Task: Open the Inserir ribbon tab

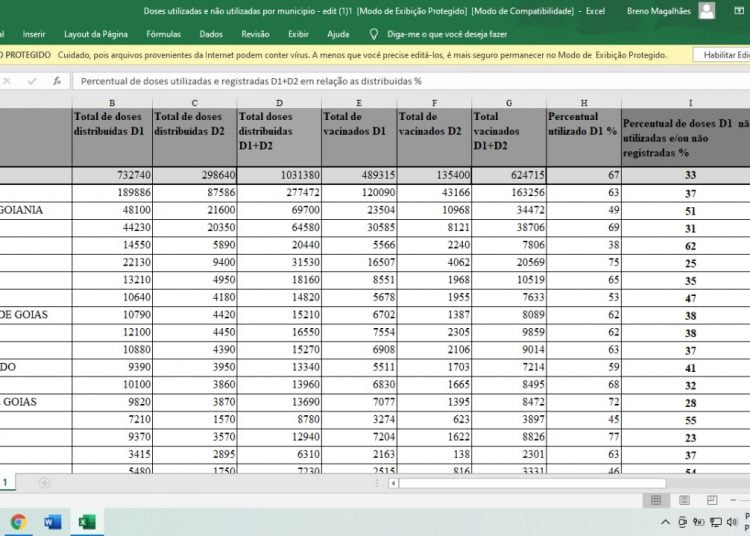Action: (x=33, y=34)
